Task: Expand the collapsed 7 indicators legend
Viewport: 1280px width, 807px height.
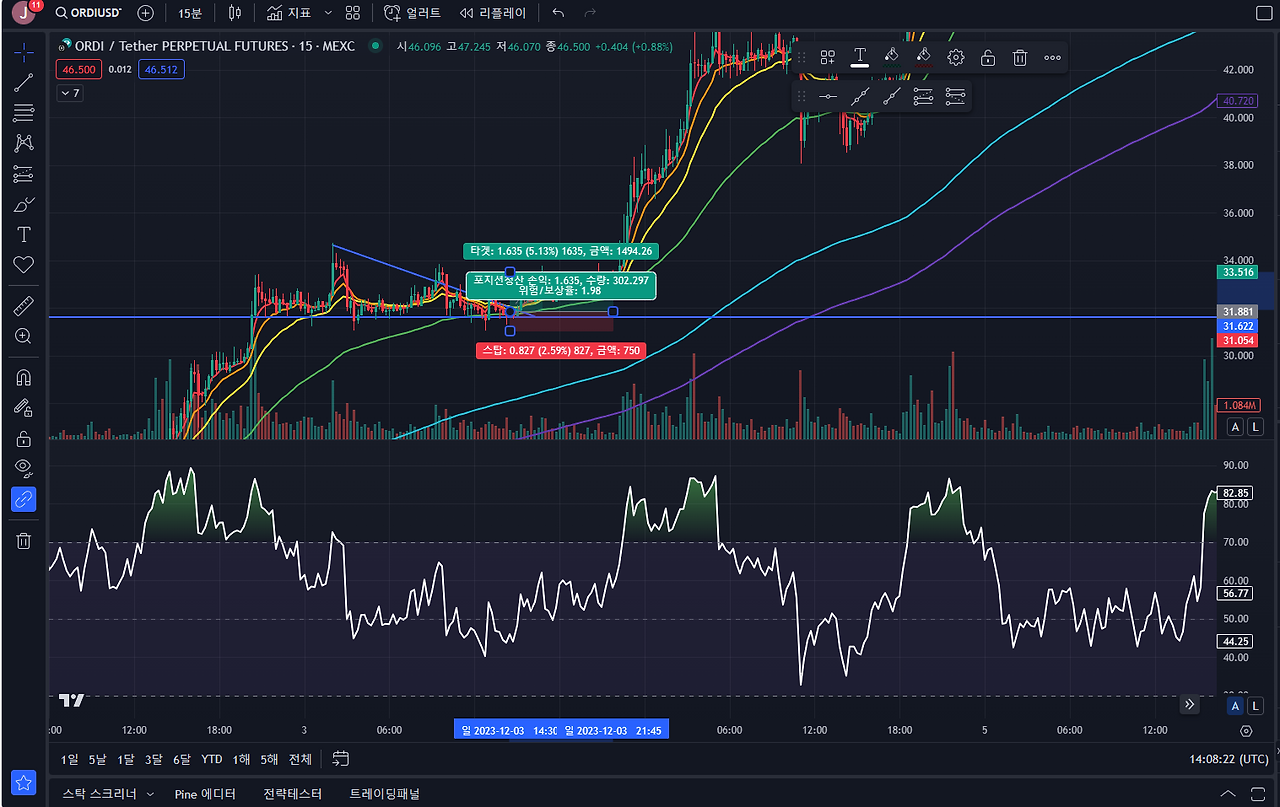Action: pos(70,93)
